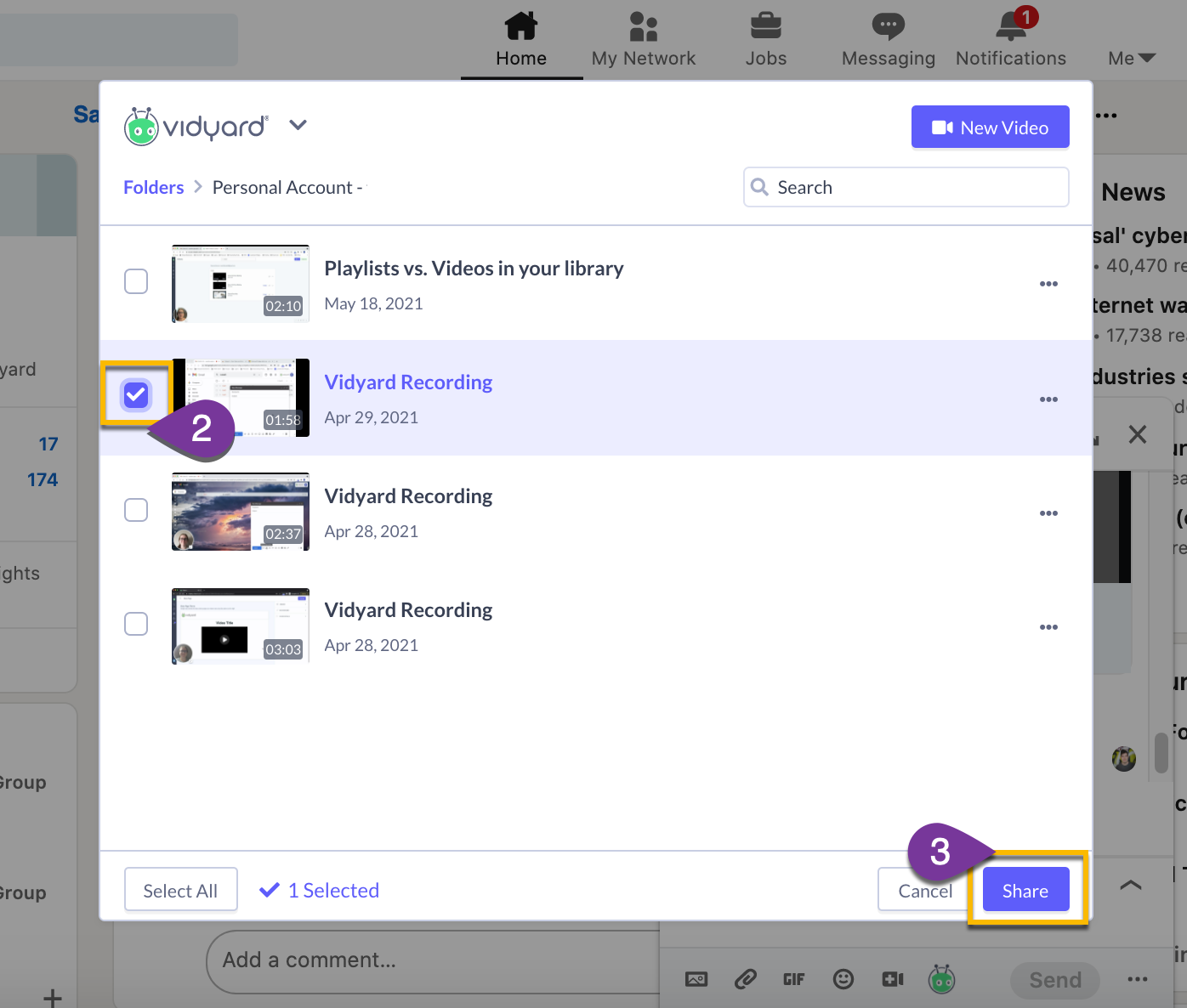Collapse the messaging panel chevron
Image resolution: width=1187 pixels, height=1008 pixels.
point(1131,885)
